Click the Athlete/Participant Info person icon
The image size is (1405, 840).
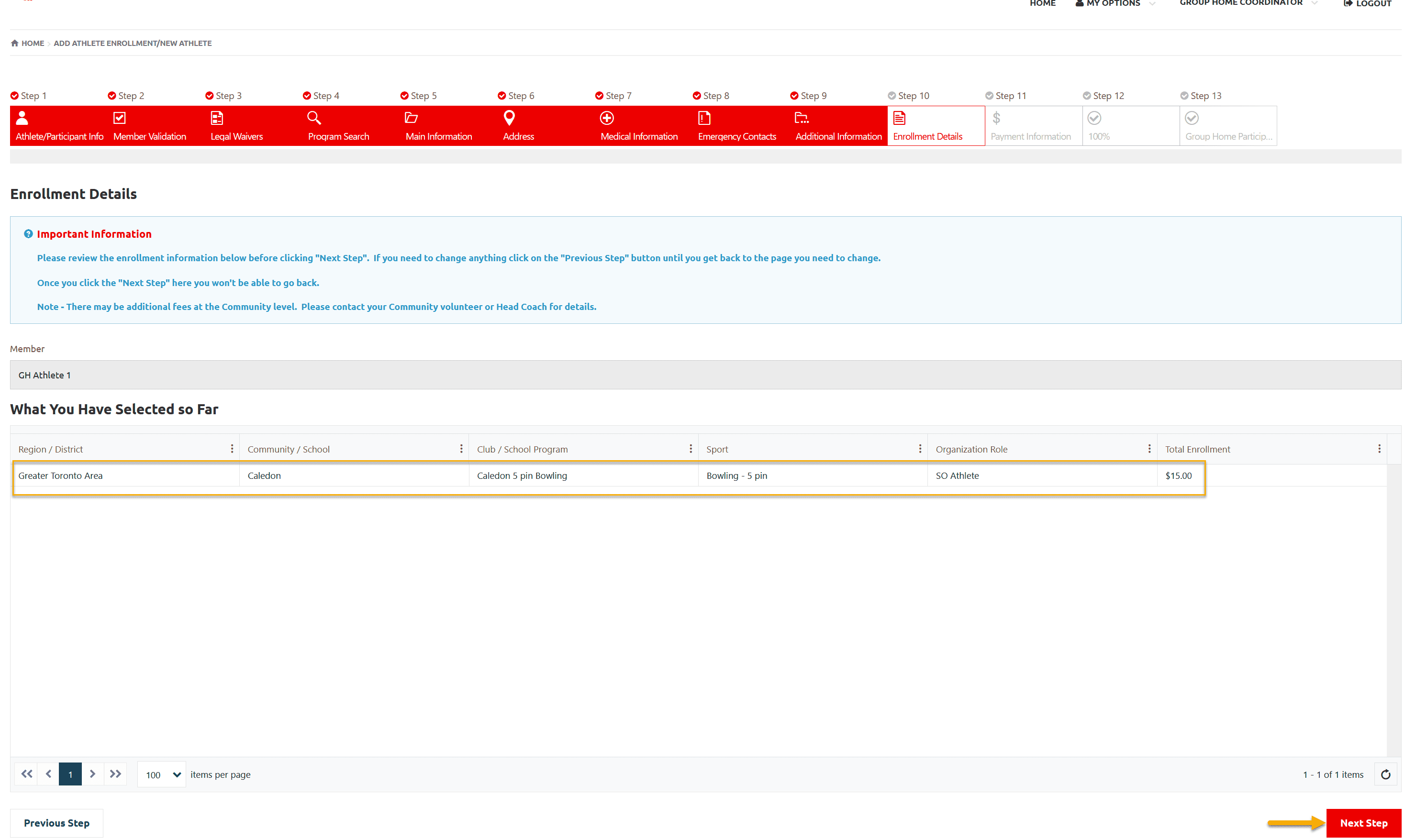22,118
